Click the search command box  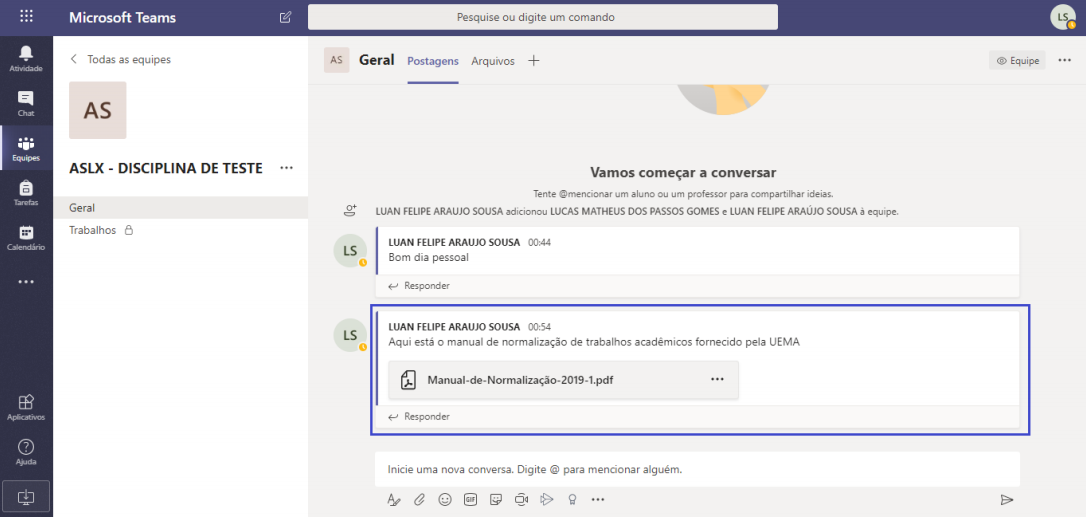(x=543, y=17)
